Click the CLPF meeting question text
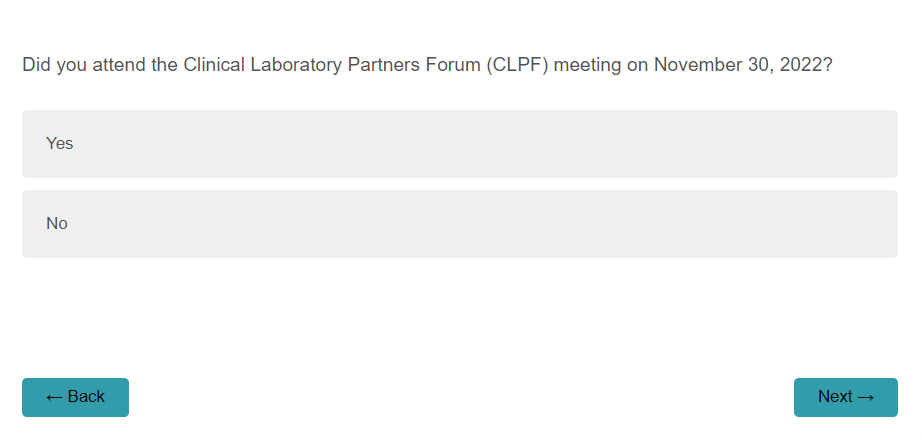Image resolution: width=922 pixels, height=440 pixels. 427,65
